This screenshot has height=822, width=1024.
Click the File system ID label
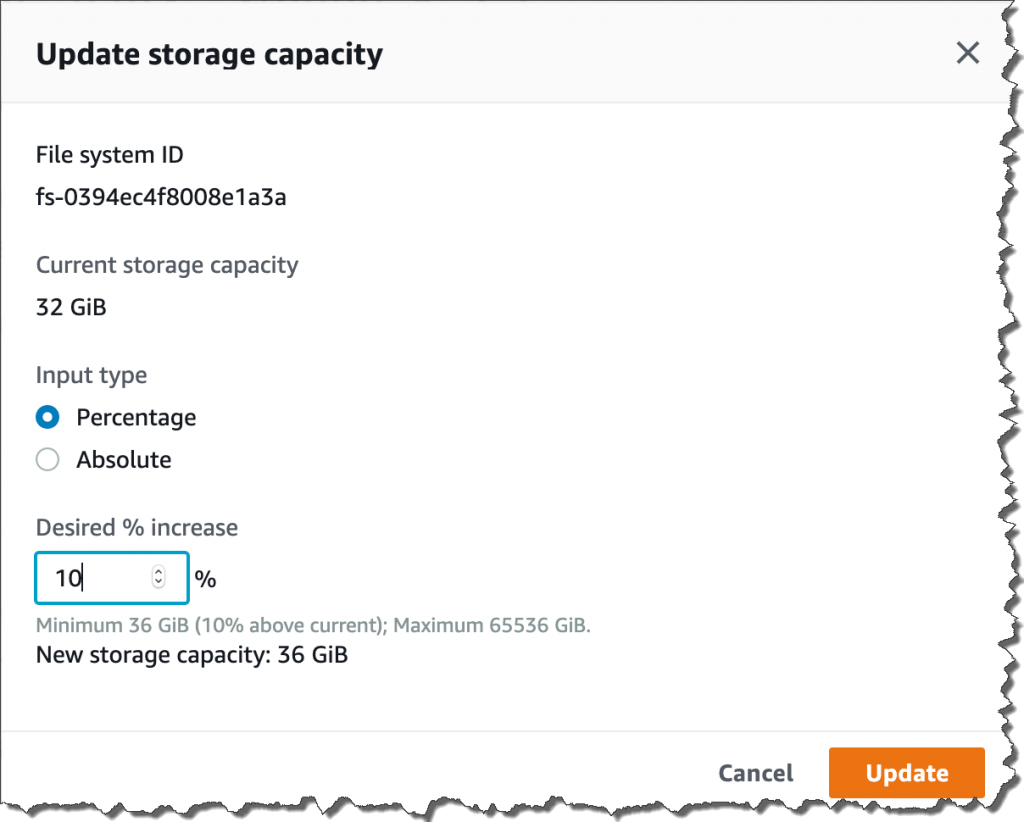click(x=110, y=155)
